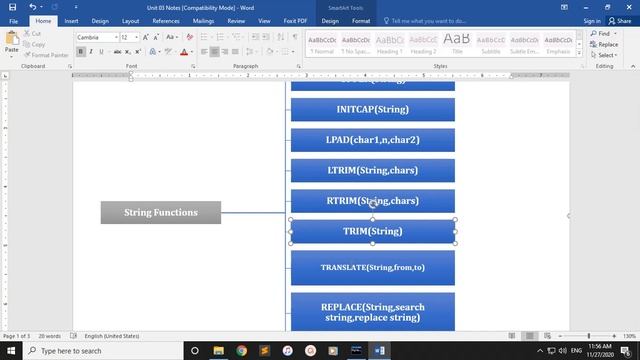Apply strikethrough formatting

click(x=117, y=52)
